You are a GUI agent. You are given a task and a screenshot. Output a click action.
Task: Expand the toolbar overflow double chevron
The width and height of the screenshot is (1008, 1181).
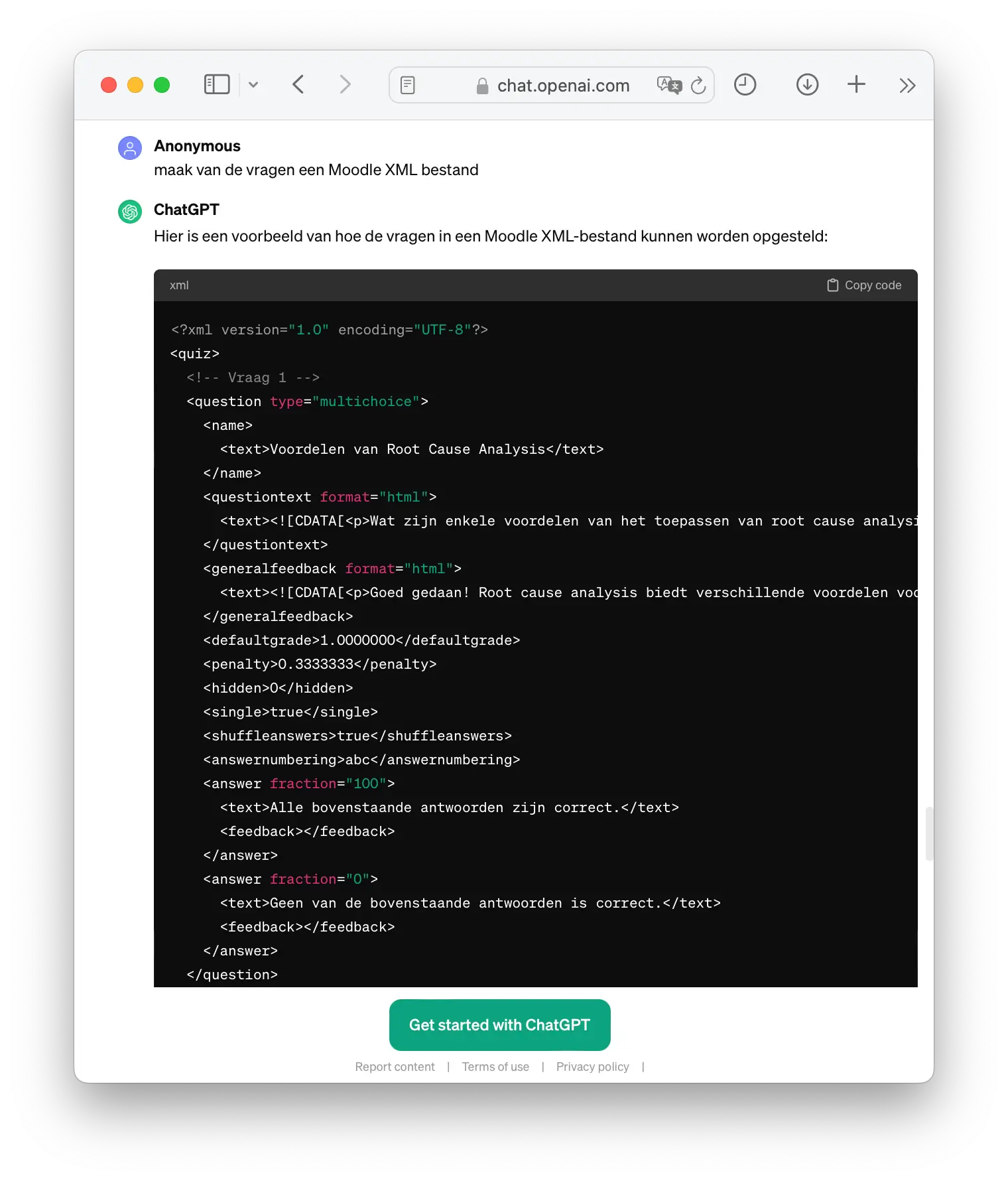click(x=907, y=86)
